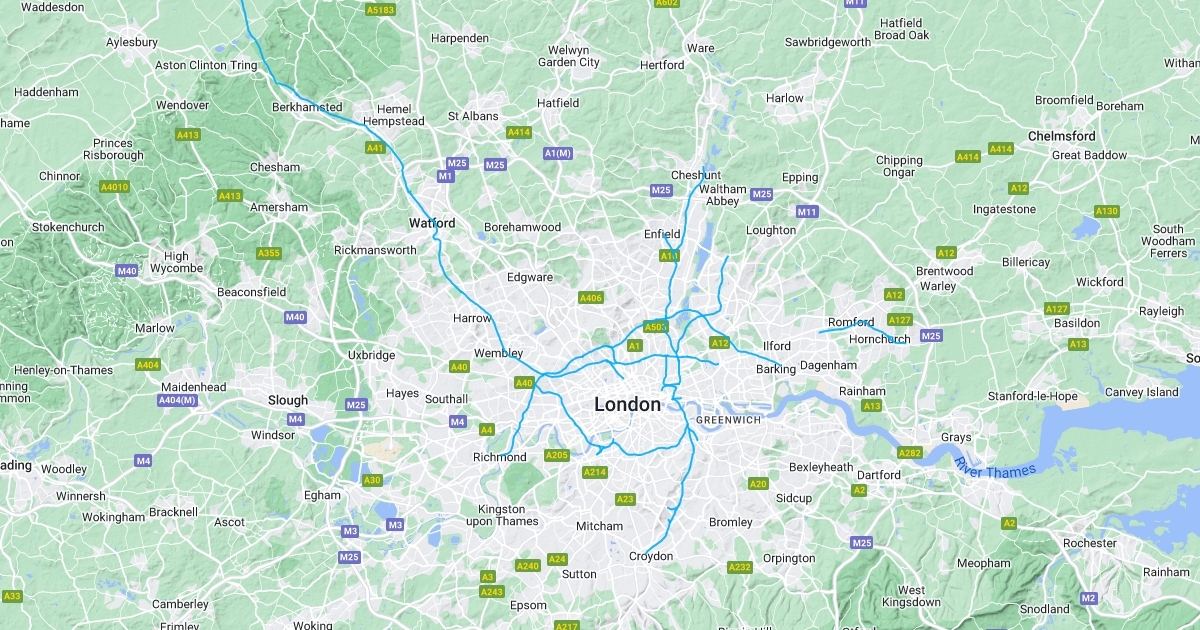The height and width of the screenshot is (630, 1200).
Task: Click the A406 road shield near Edgware
Action: tap(591, 297)
